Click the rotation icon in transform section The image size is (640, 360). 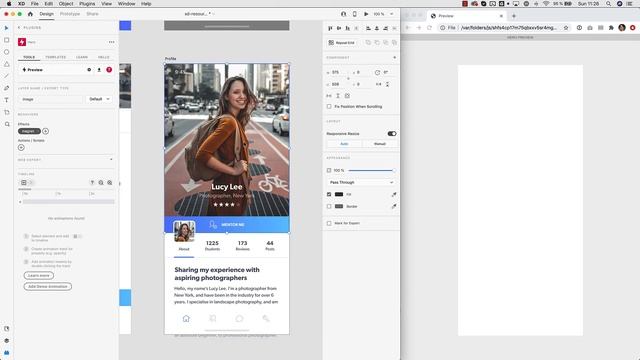(x=377, y=73)
